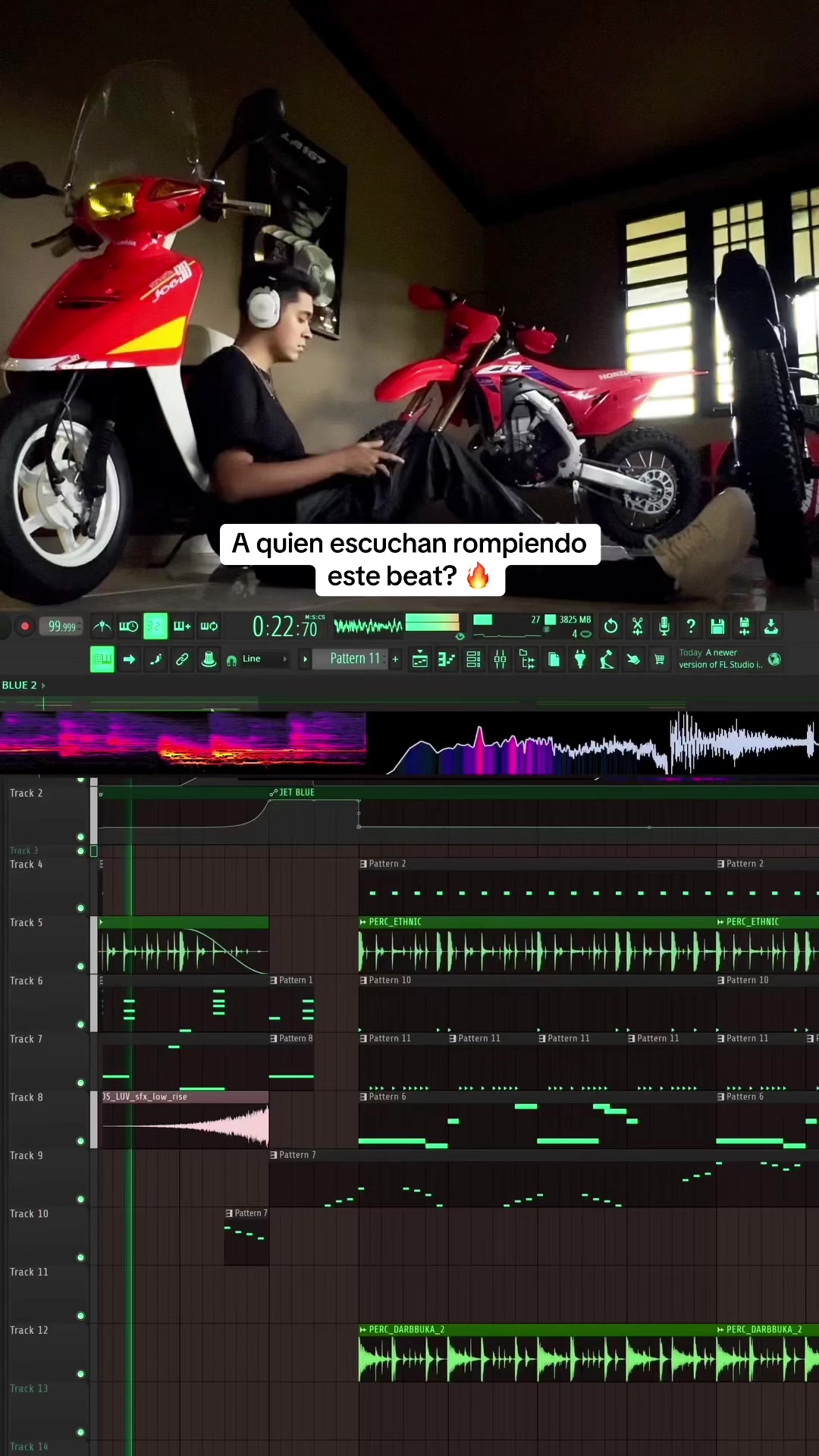Open the browser panel icon

coord(527,660)
